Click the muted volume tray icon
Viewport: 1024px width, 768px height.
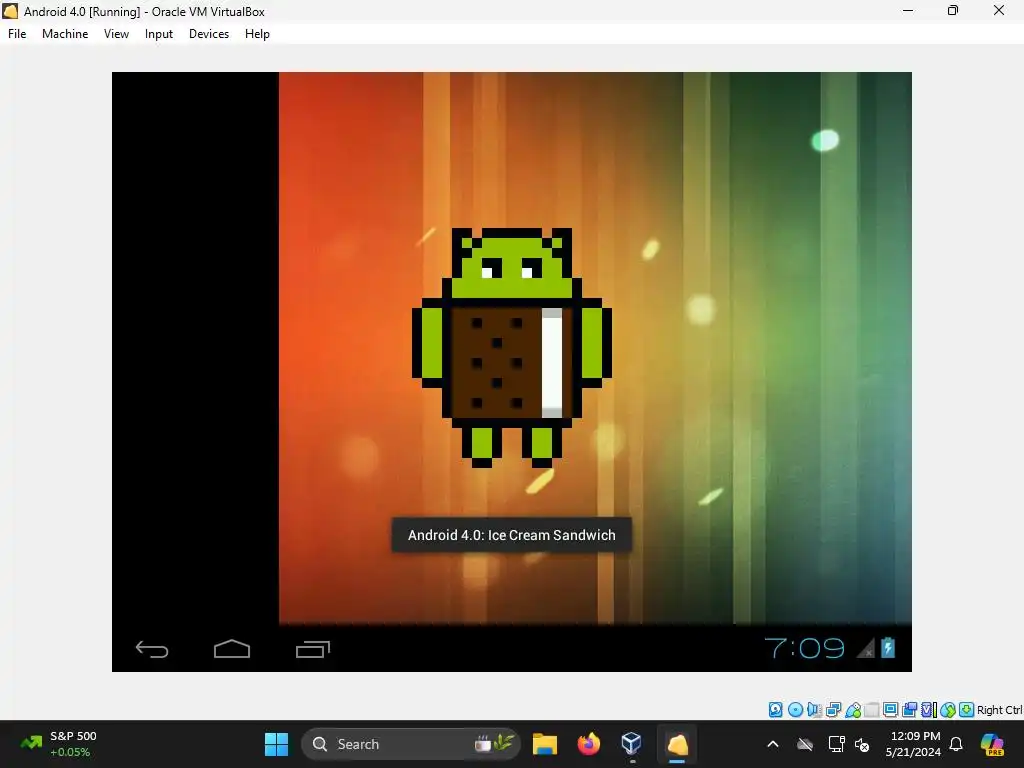coord(862,744)
